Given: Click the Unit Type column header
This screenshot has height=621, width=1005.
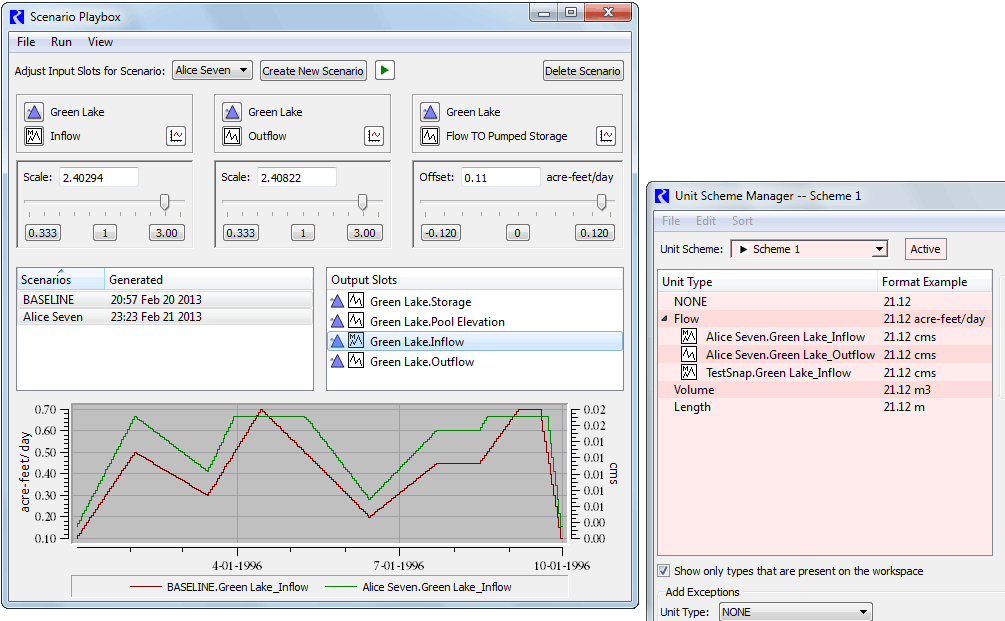Looking at the screenshot, I should [767, 281].
